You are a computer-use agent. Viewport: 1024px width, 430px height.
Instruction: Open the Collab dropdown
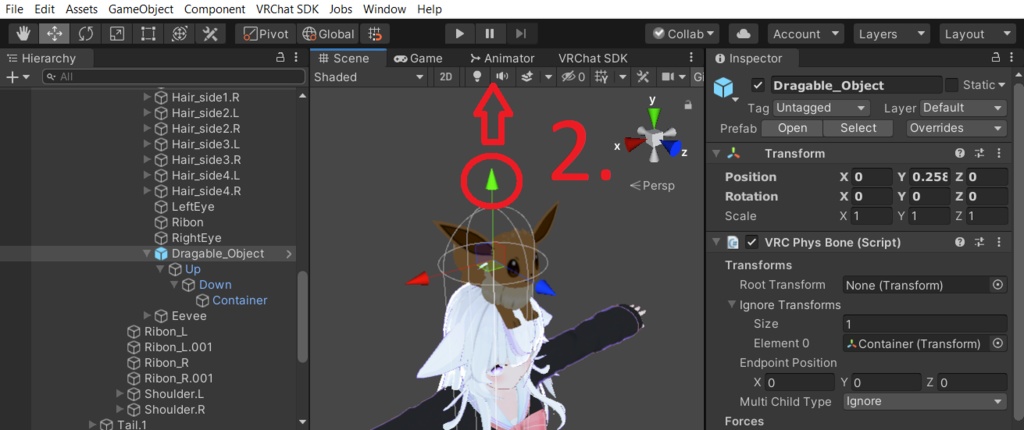click(x=682, y=34)
